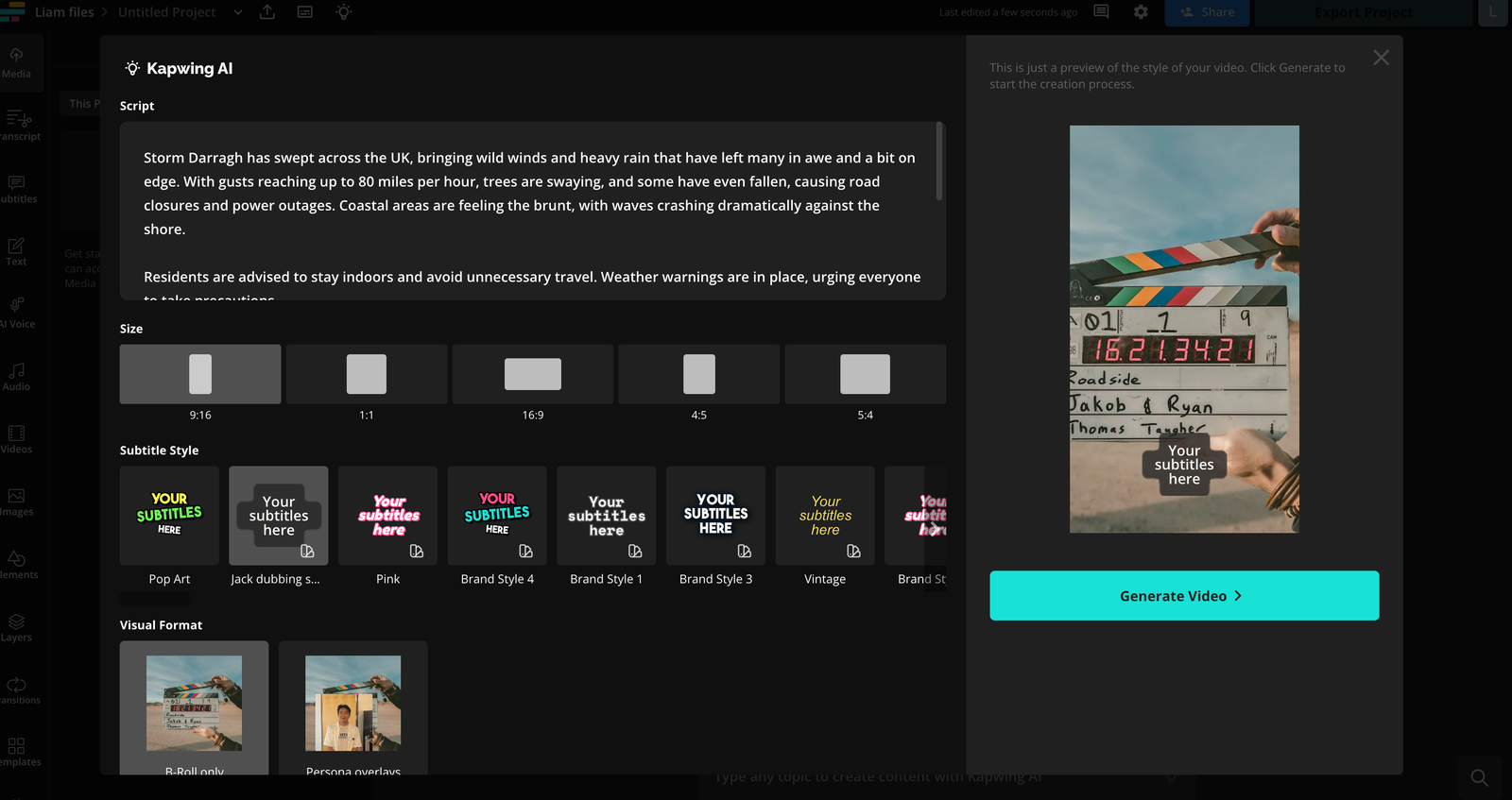Open the Subtitles sidebar tool
The image size is (1512, 800).
pyautogui.click(x=17, y=188)
